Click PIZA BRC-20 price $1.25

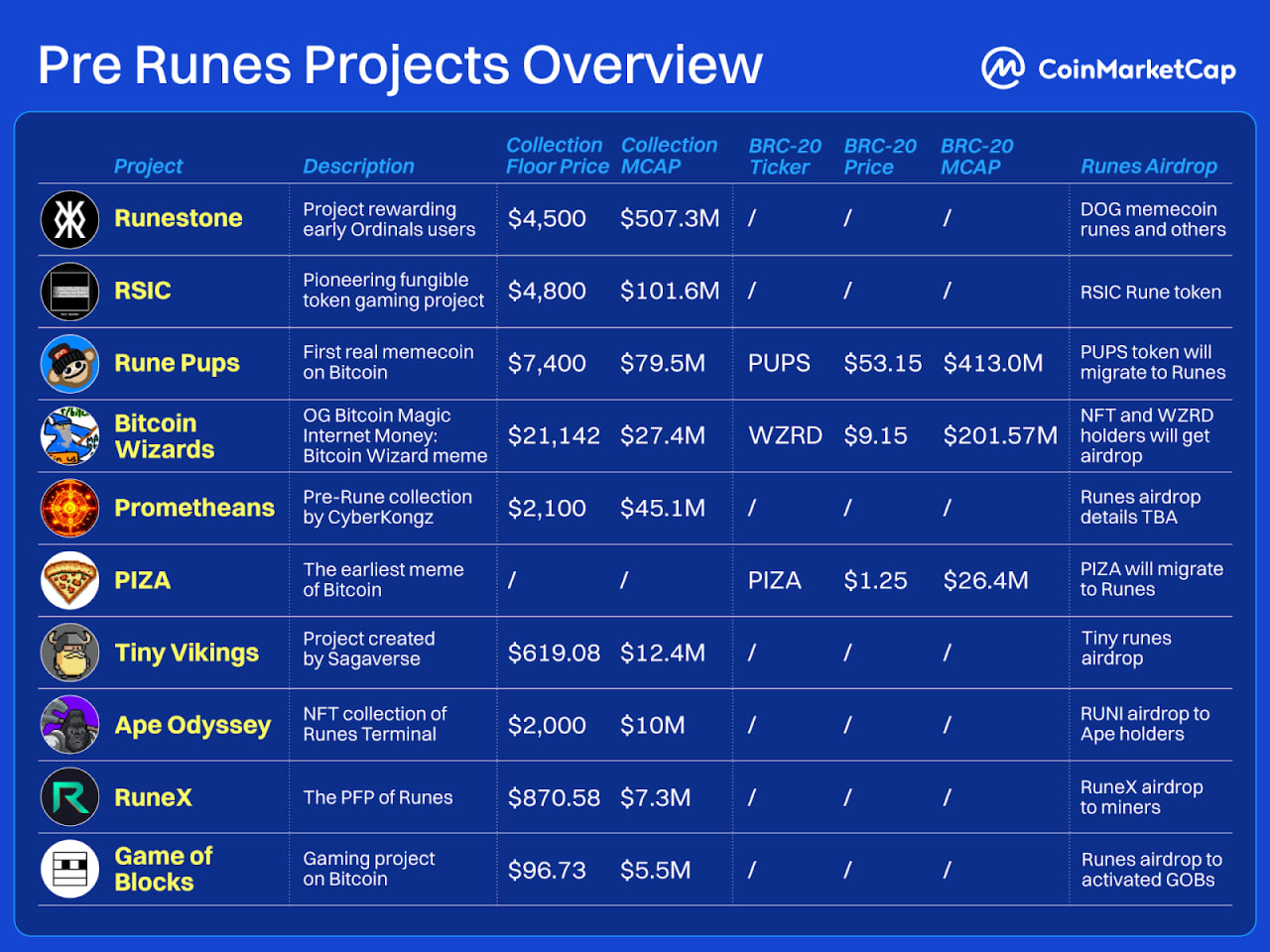tap(875, 580)
